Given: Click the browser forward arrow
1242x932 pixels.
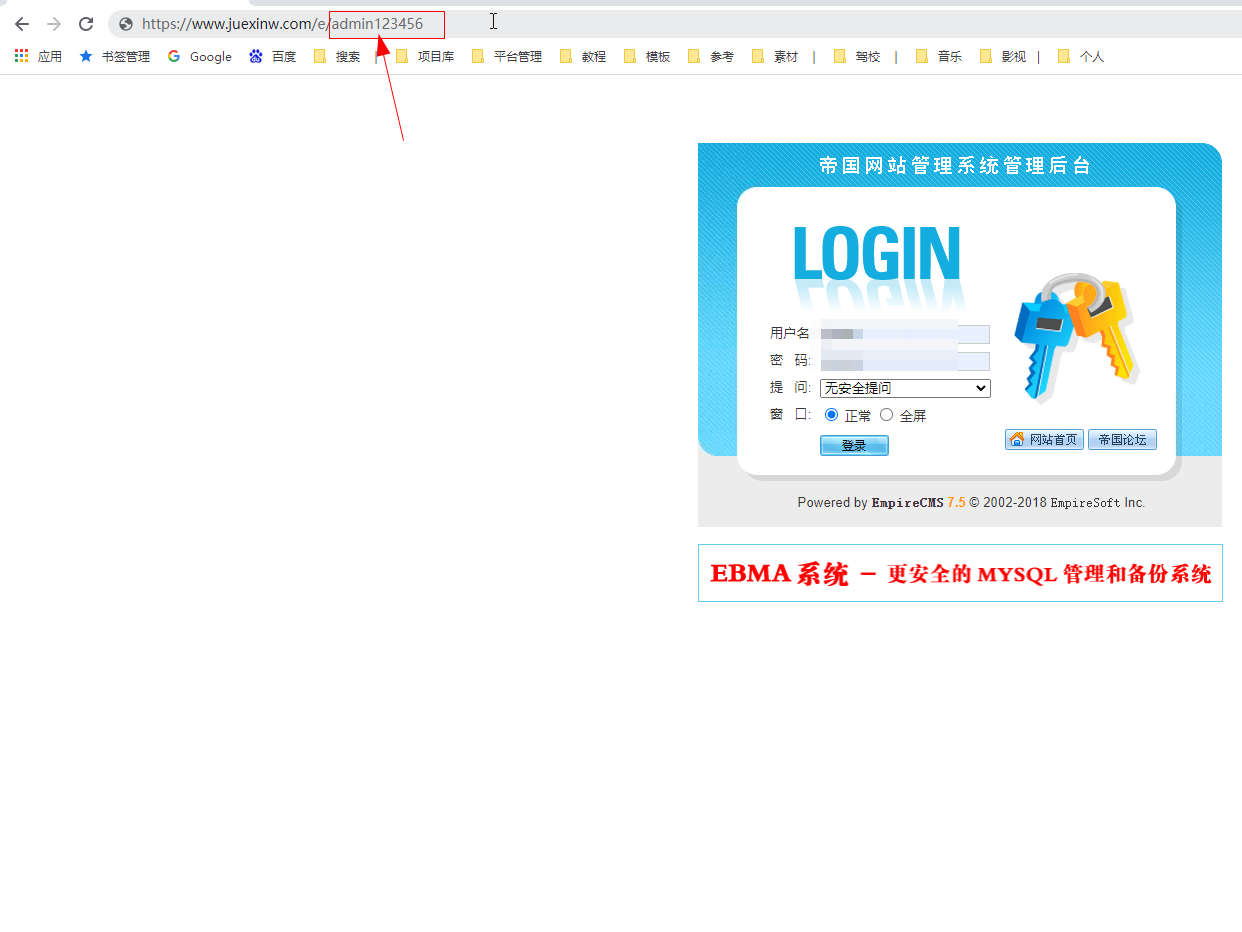Looking at the screenshot, I should click(54, 24).
